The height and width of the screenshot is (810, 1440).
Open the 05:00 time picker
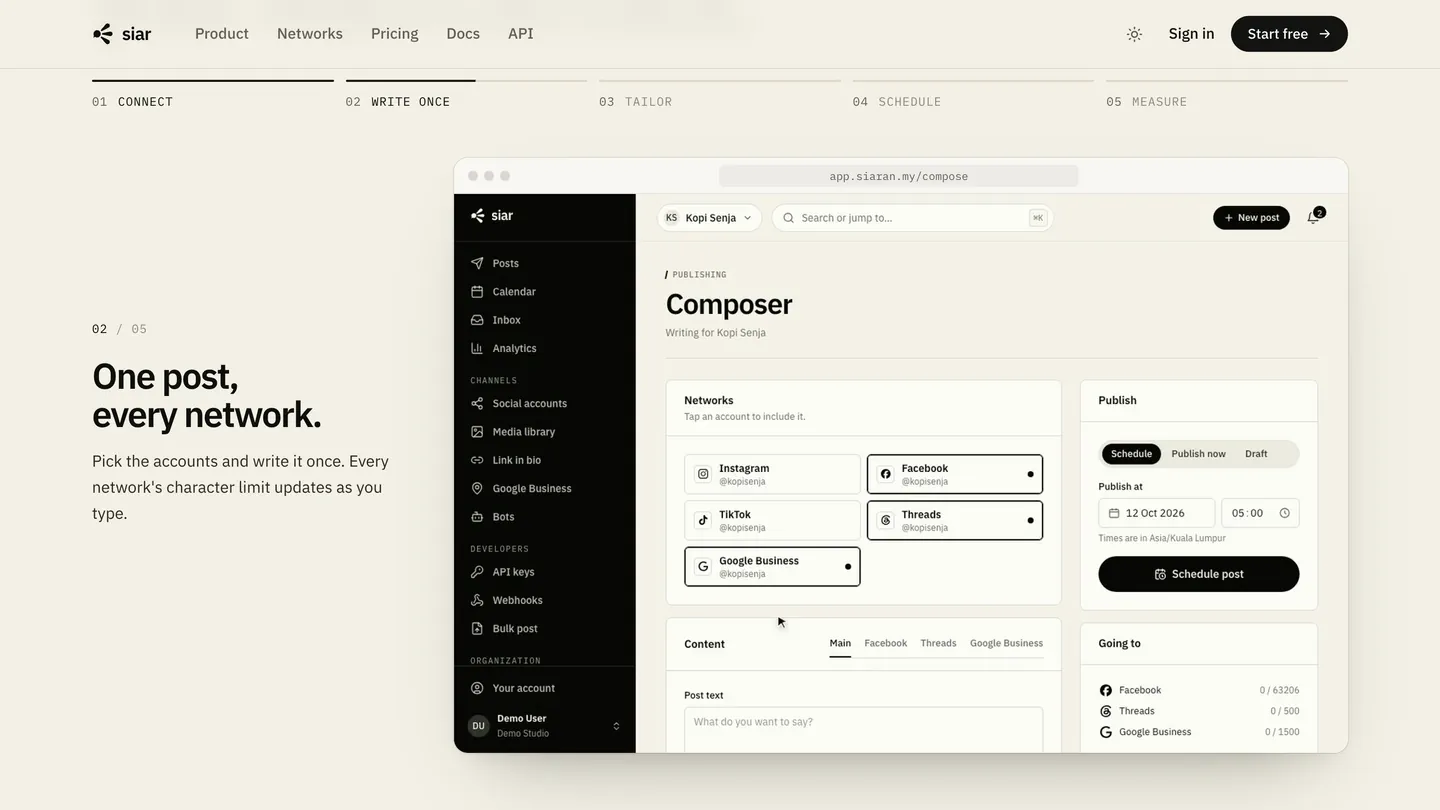[x=1260, y=513]
